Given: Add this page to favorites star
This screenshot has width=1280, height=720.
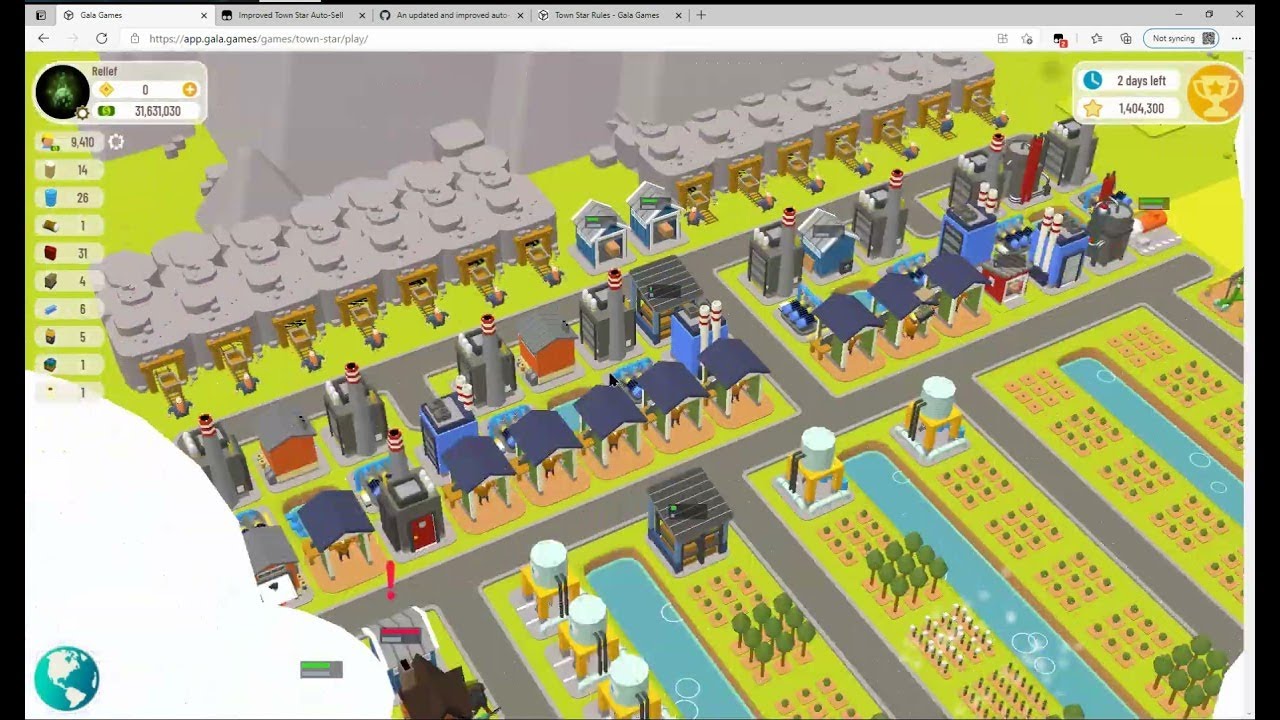Looking at the screenshot, I should pyautogui.click(x=1027, y=39).
